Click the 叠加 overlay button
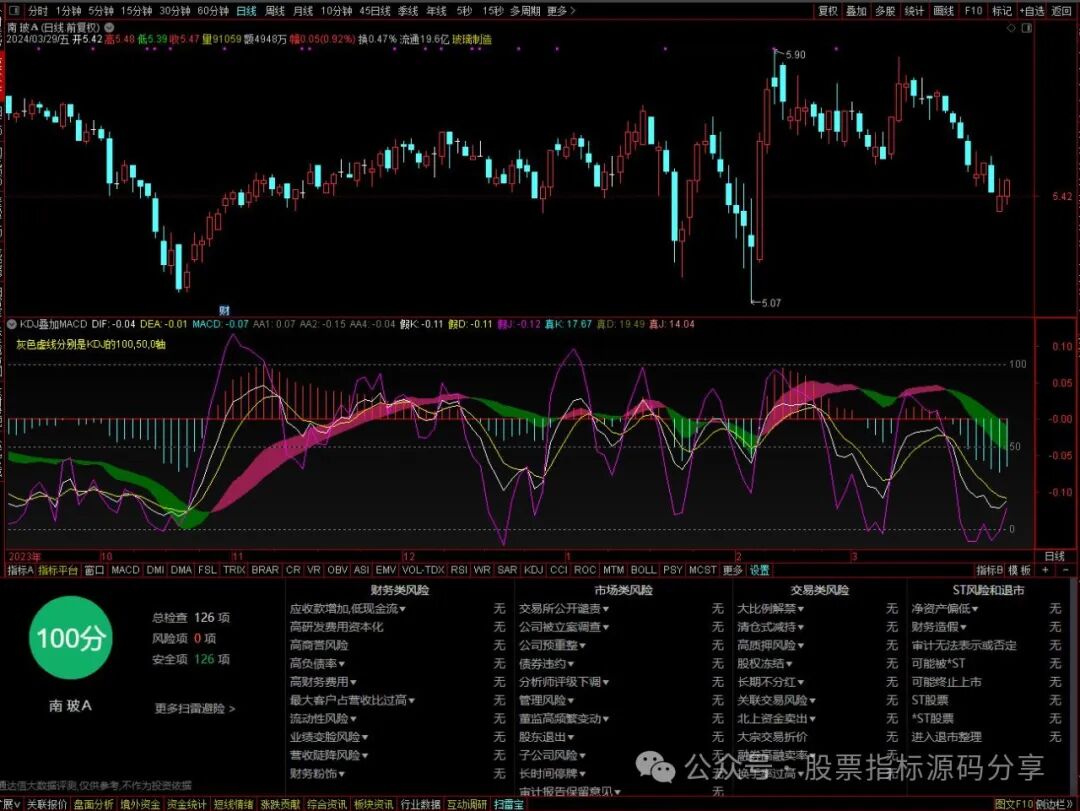This screenshot has width=1080, height=811. click(x=856, y=11)
